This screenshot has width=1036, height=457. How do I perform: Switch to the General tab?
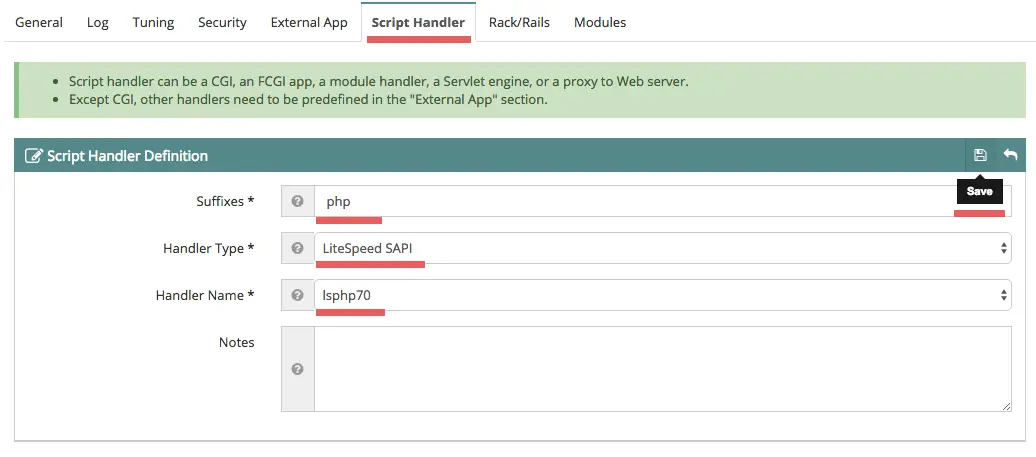coord(39,22)
